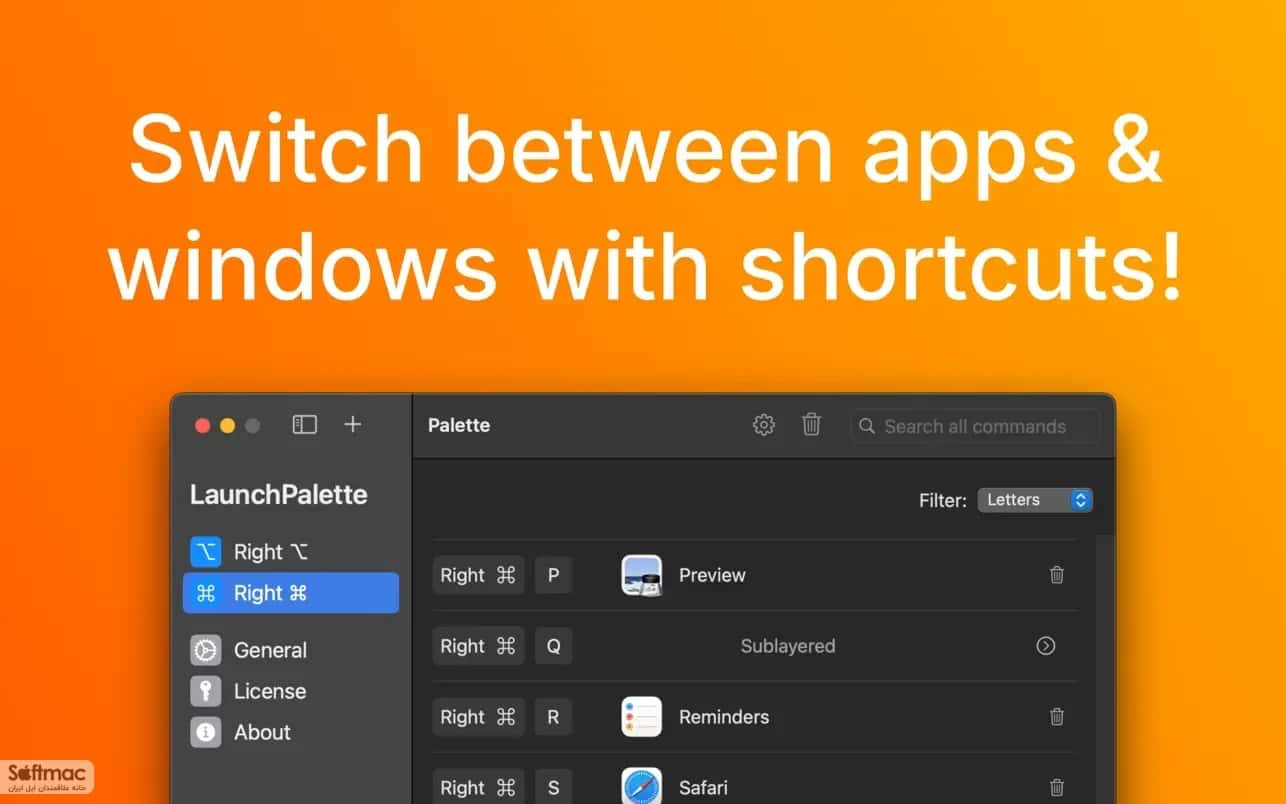Open the Letters filter dropdown
1286x804 pixels.
[x=1035, y=500]
